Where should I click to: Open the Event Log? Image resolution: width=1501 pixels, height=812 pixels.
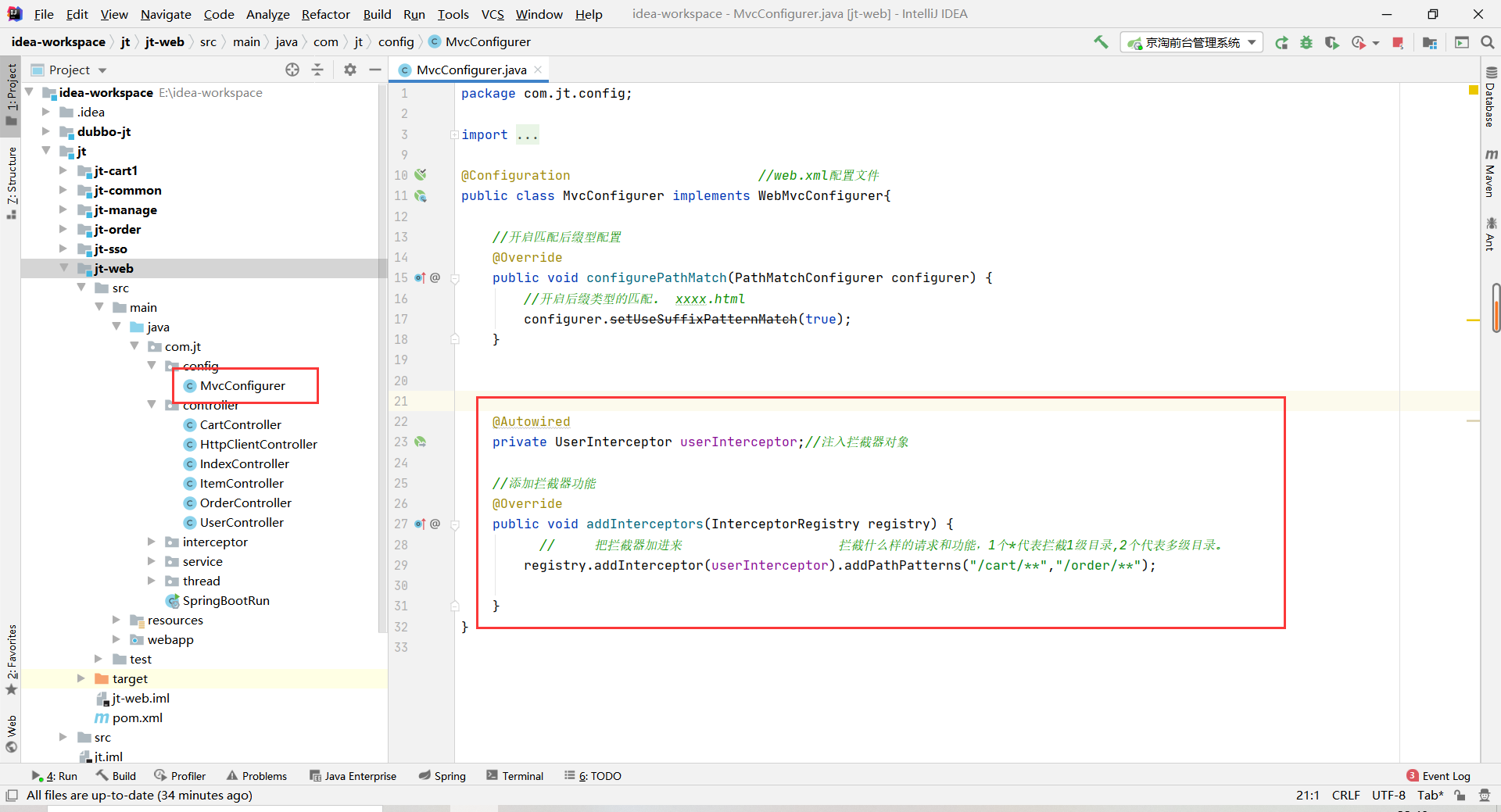(1438, 775)
